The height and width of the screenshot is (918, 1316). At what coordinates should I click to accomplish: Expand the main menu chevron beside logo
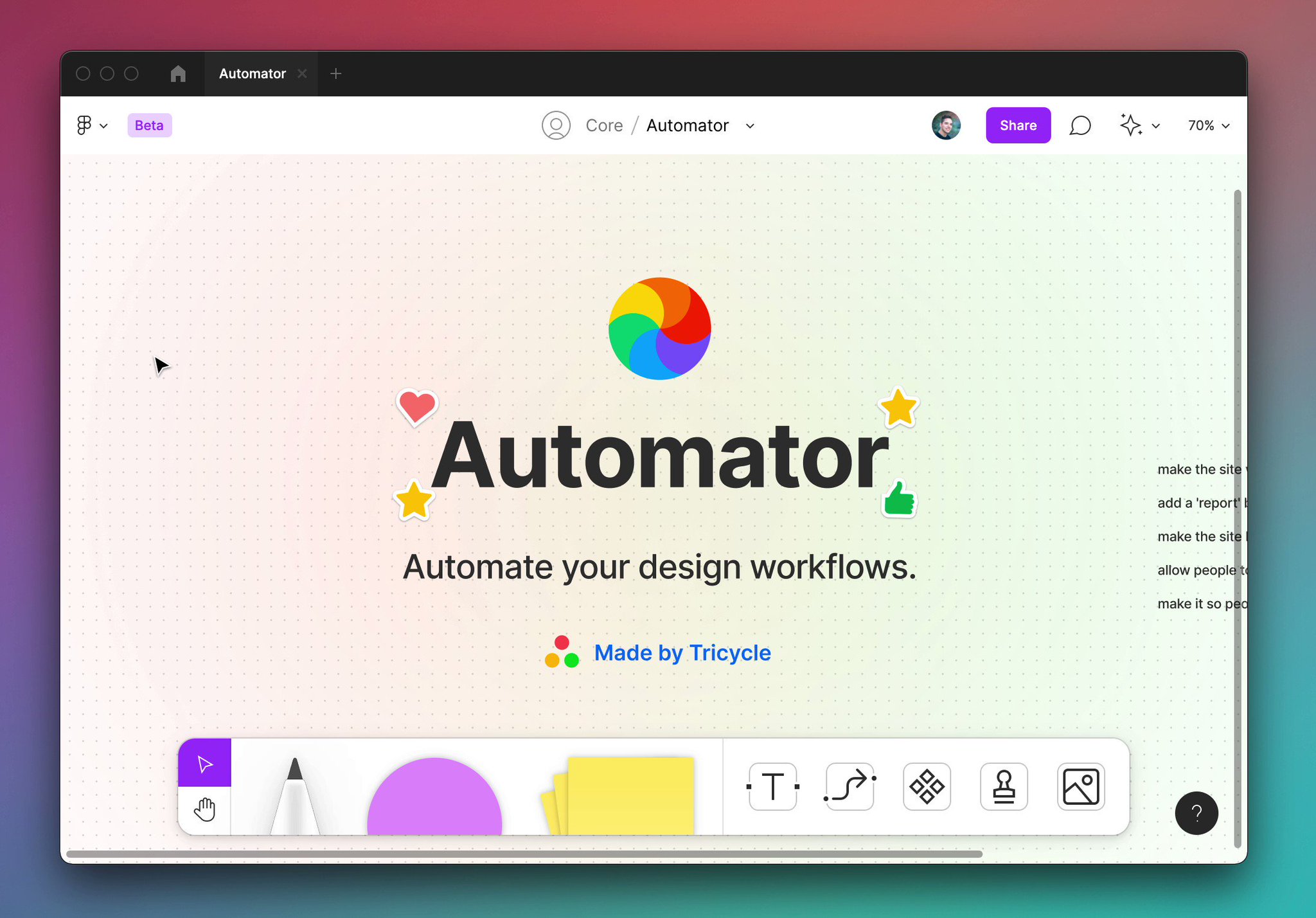click(103, 126)
